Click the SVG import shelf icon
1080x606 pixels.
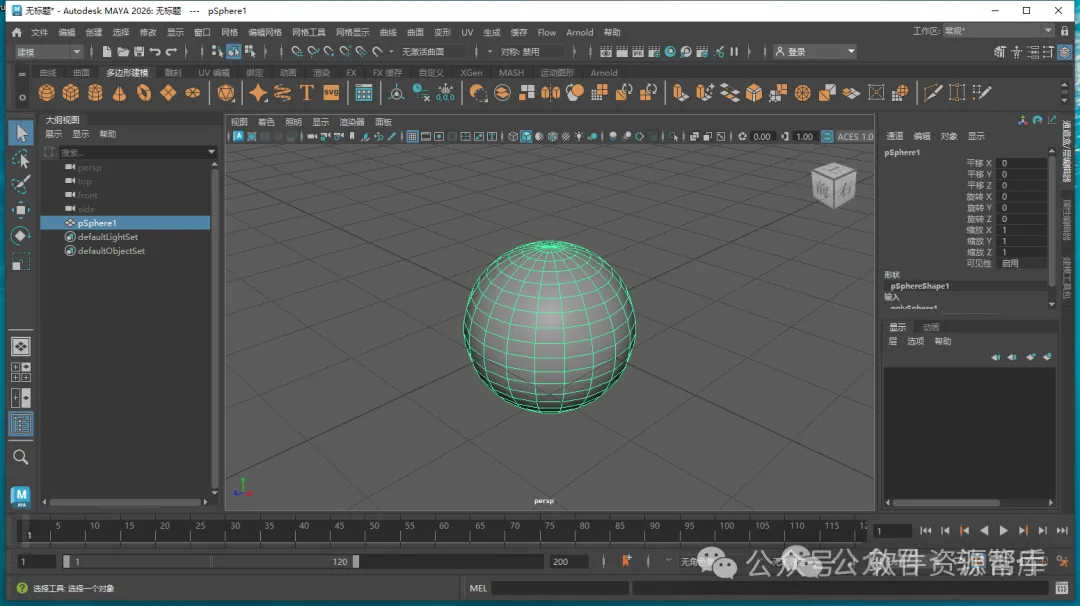(330, 93)
